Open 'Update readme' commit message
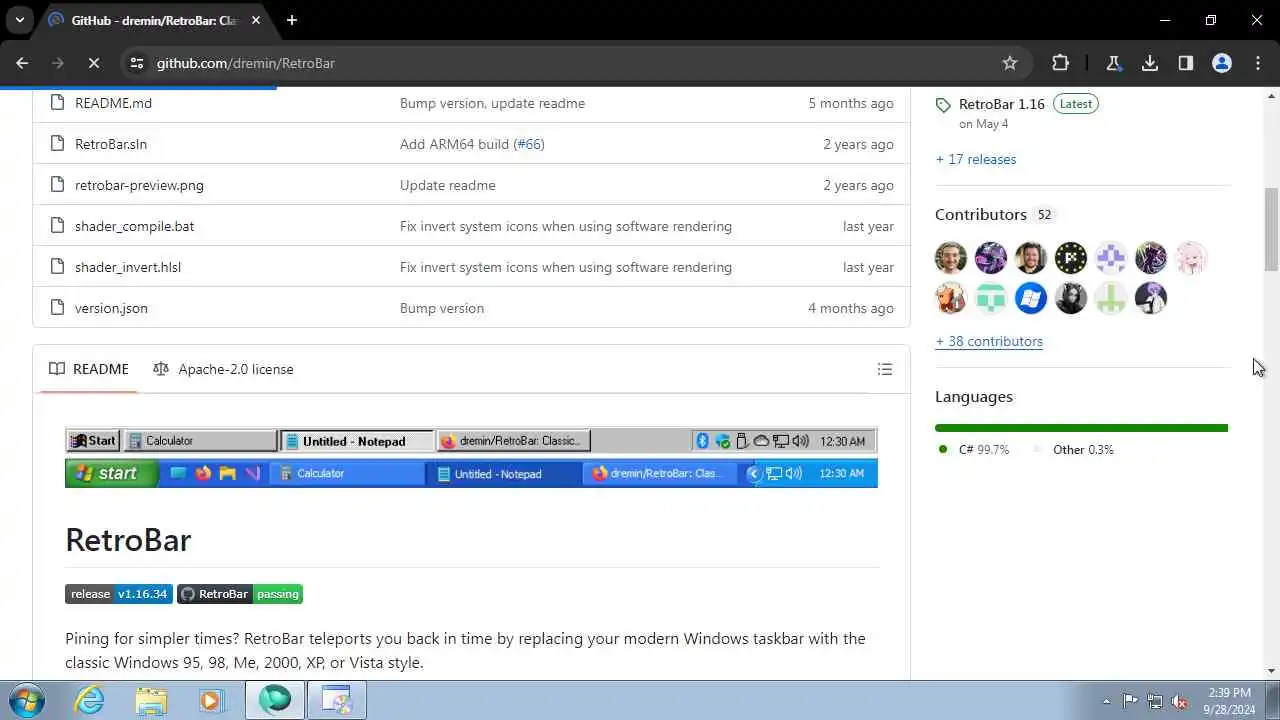 click(x=447, y=185)
